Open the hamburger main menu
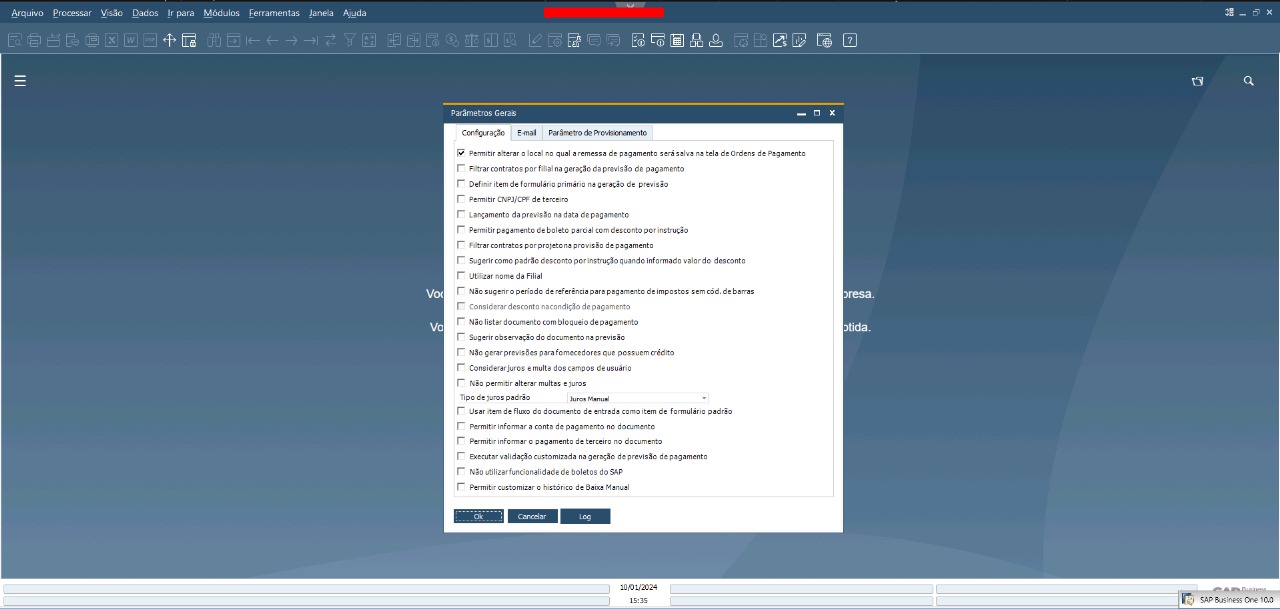The image size is (1280, 609). click(x=20, y=81)
